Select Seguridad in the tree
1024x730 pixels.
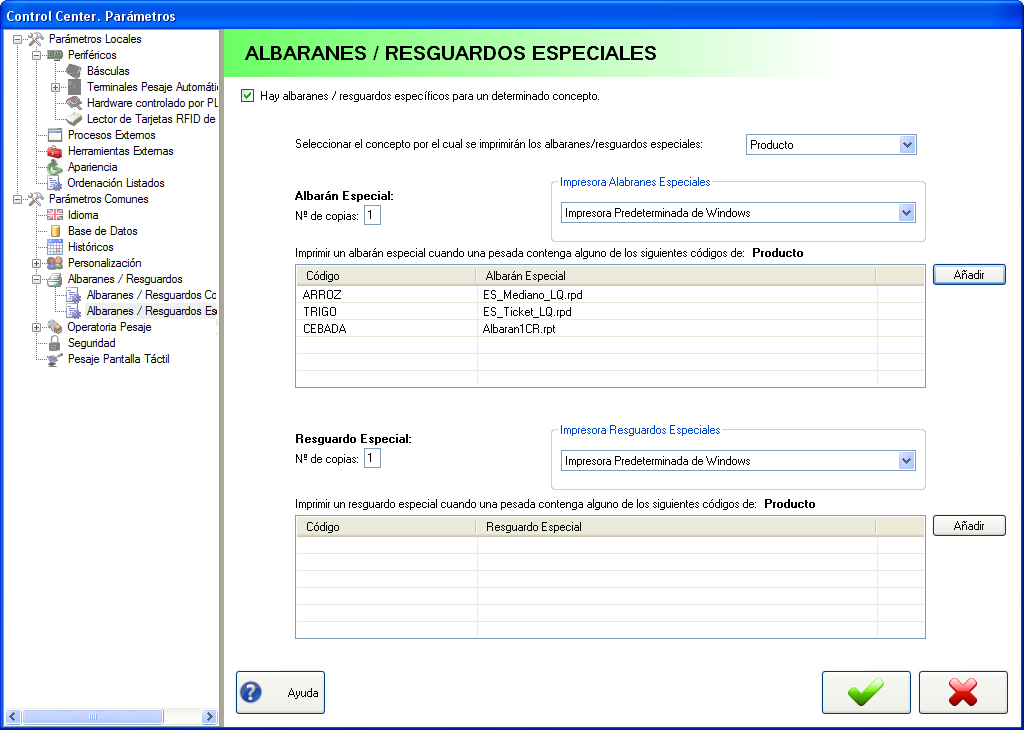pyautogui.click(x=91, y=343)
